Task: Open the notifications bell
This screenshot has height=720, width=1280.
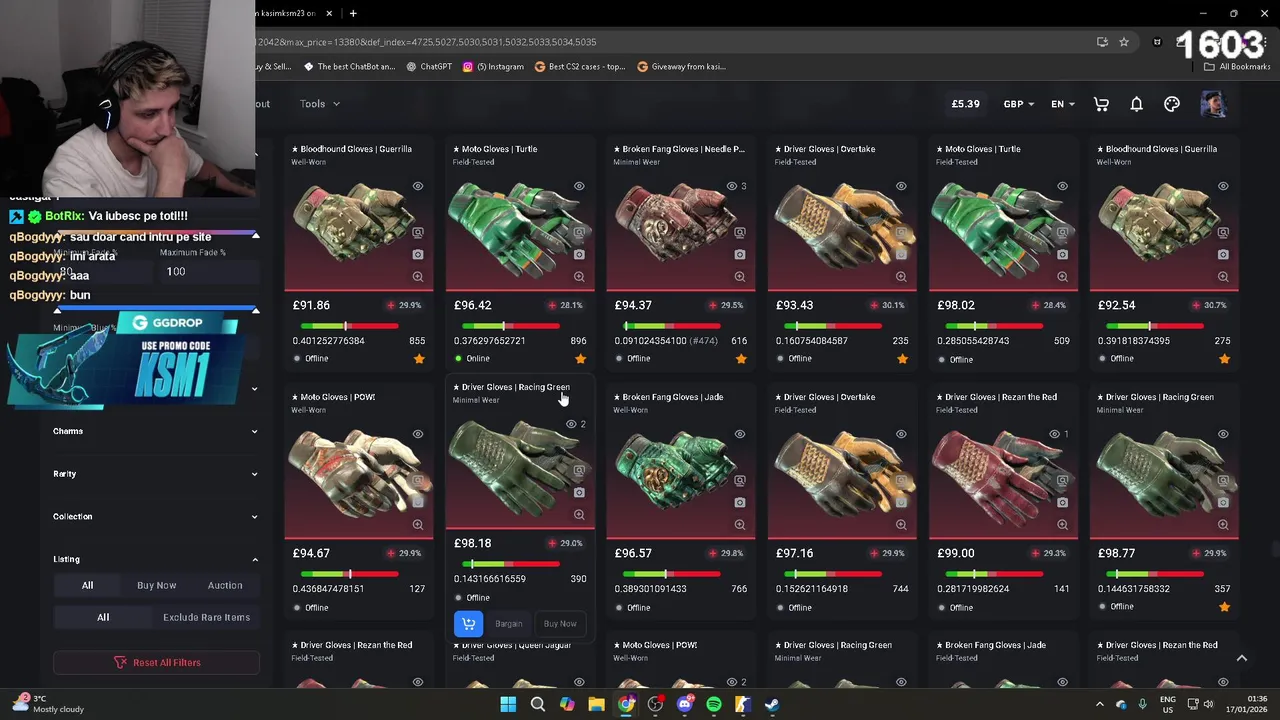Action: point(1136,104)
